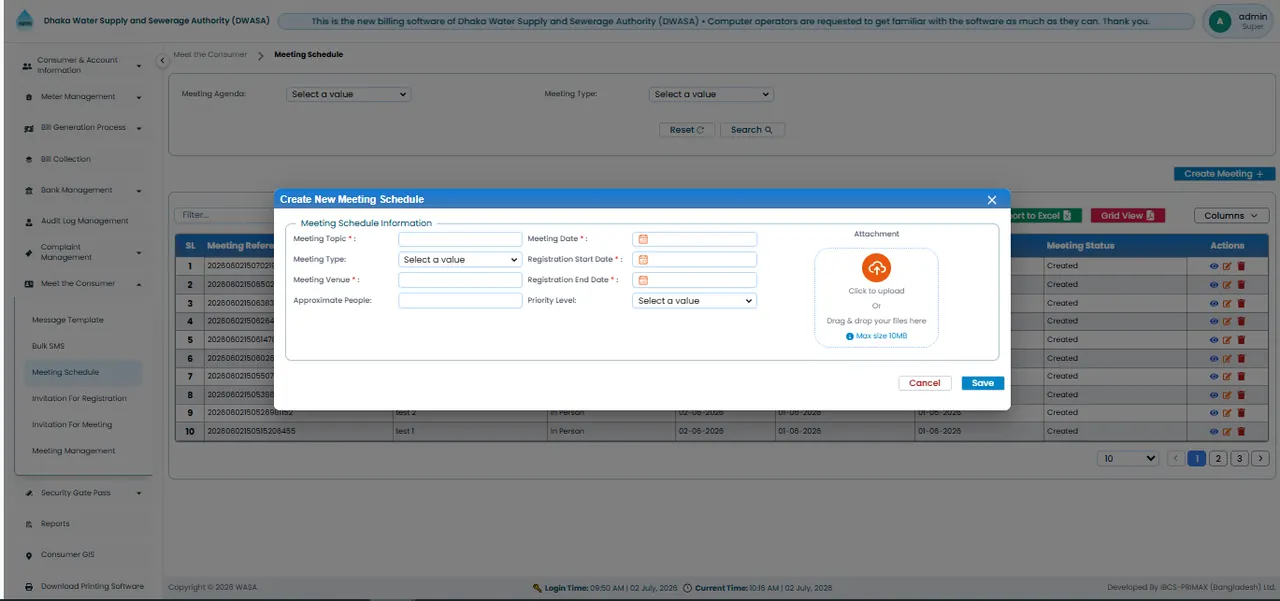Collapse the sidebar with the arrow icon
Viewport: 1280px width, 601px height.
pos(162,61)
